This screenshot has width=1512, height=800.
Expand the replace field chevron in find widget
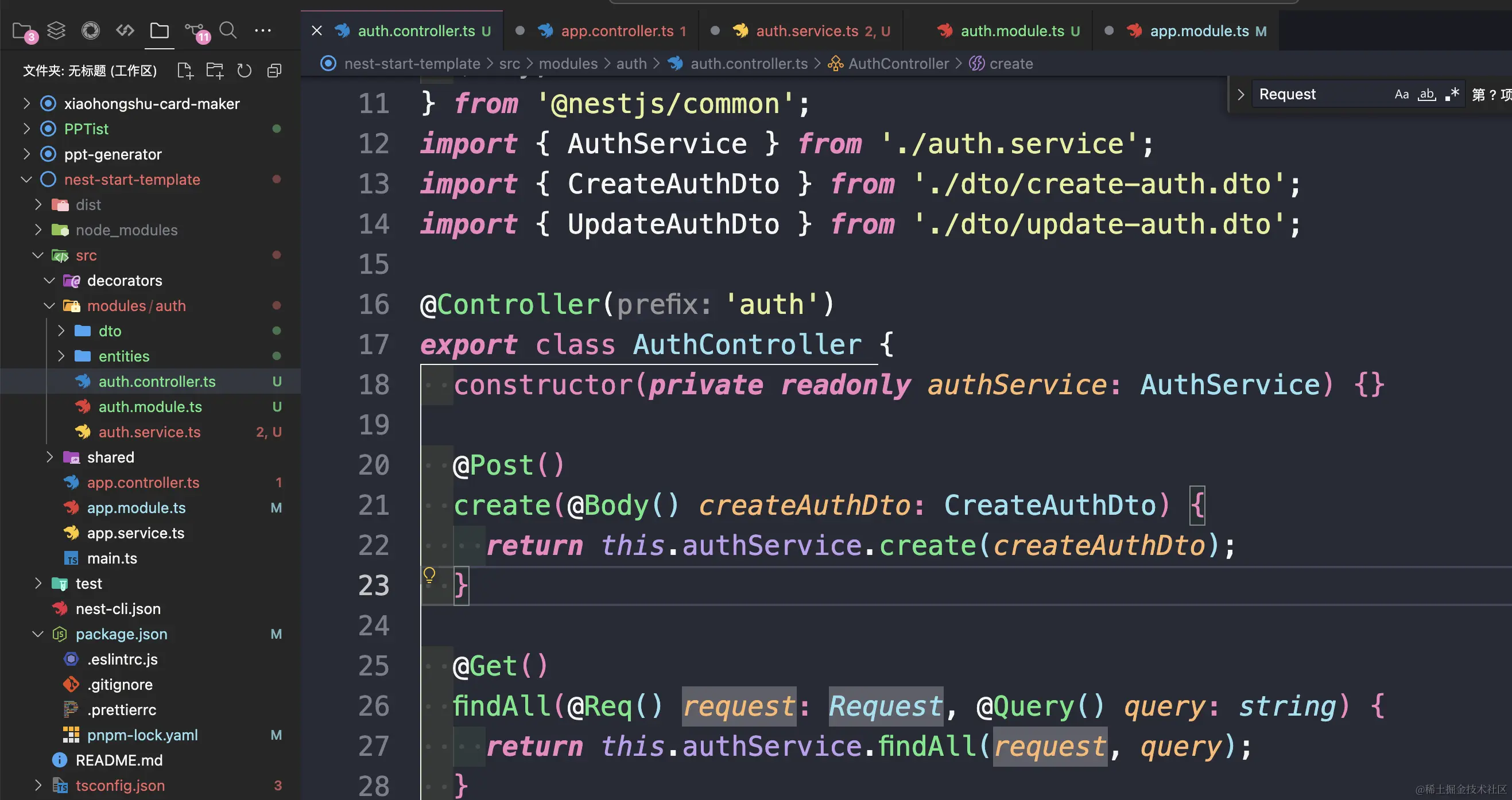coord(1240,95)
